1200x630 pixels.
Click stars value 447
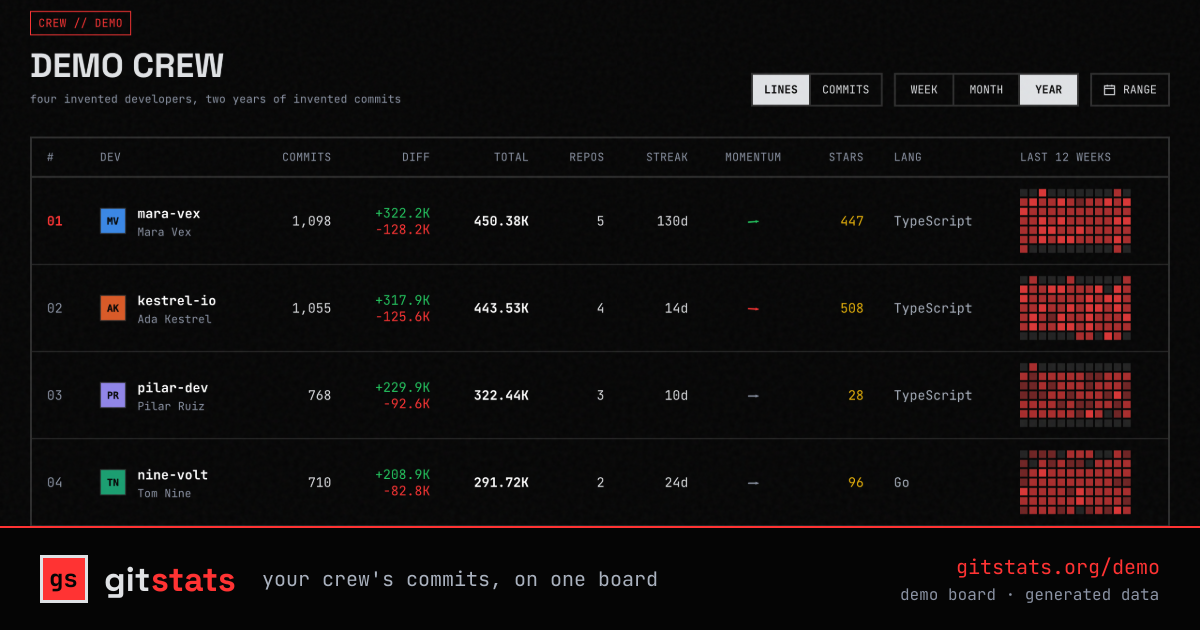click(852, 221)
